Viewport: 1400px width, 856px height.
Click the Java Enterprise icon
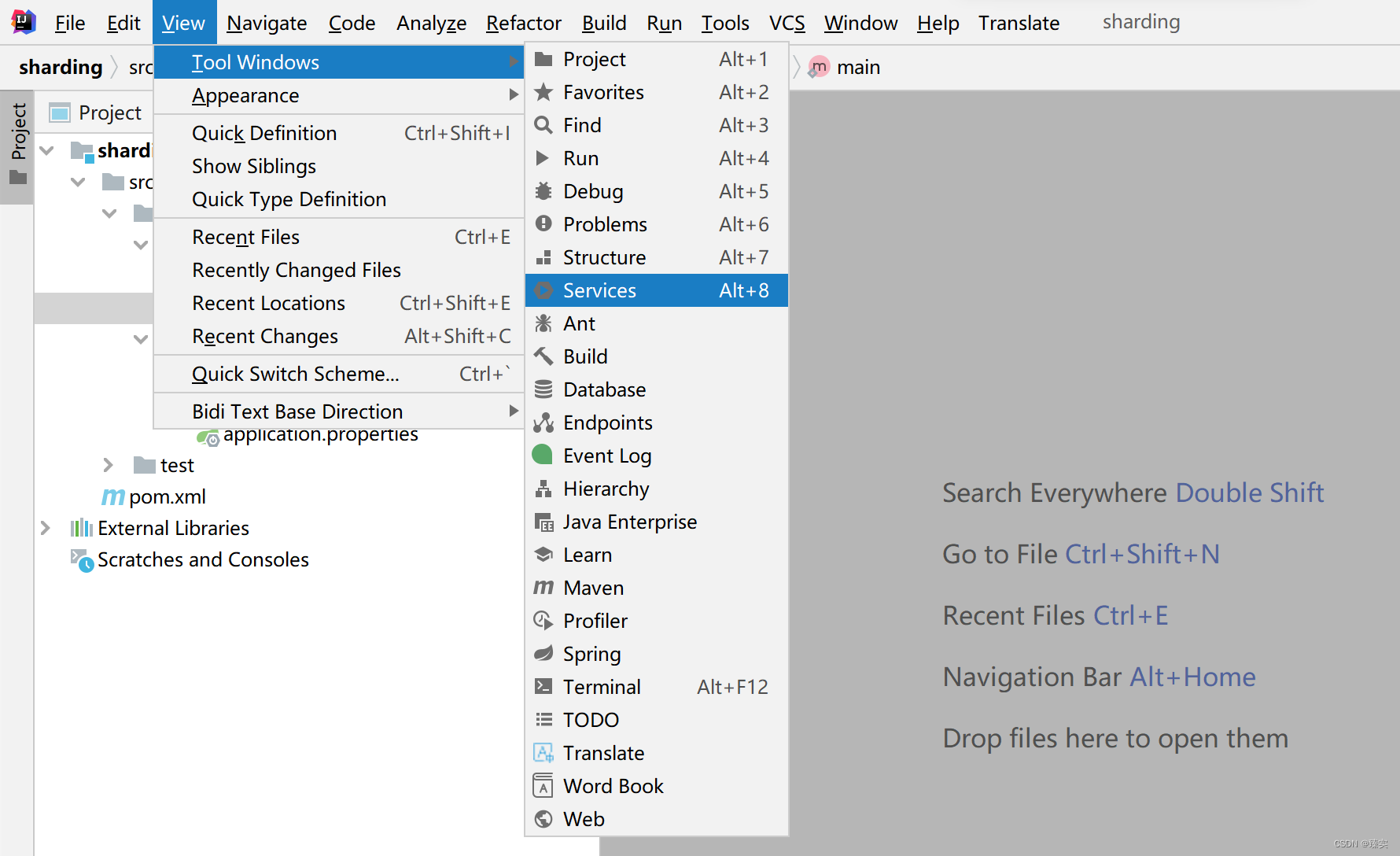coord(543,522)
